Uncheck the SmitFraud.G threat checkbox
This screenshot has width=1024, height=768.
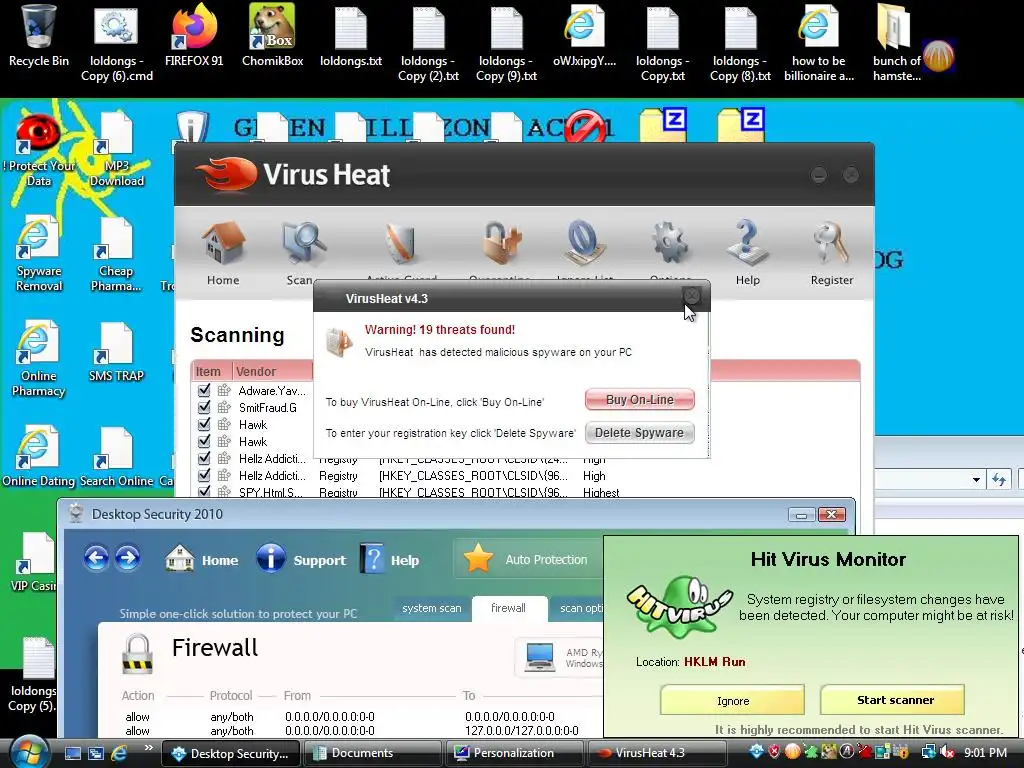pyautogui.click(x=204, y=407)
